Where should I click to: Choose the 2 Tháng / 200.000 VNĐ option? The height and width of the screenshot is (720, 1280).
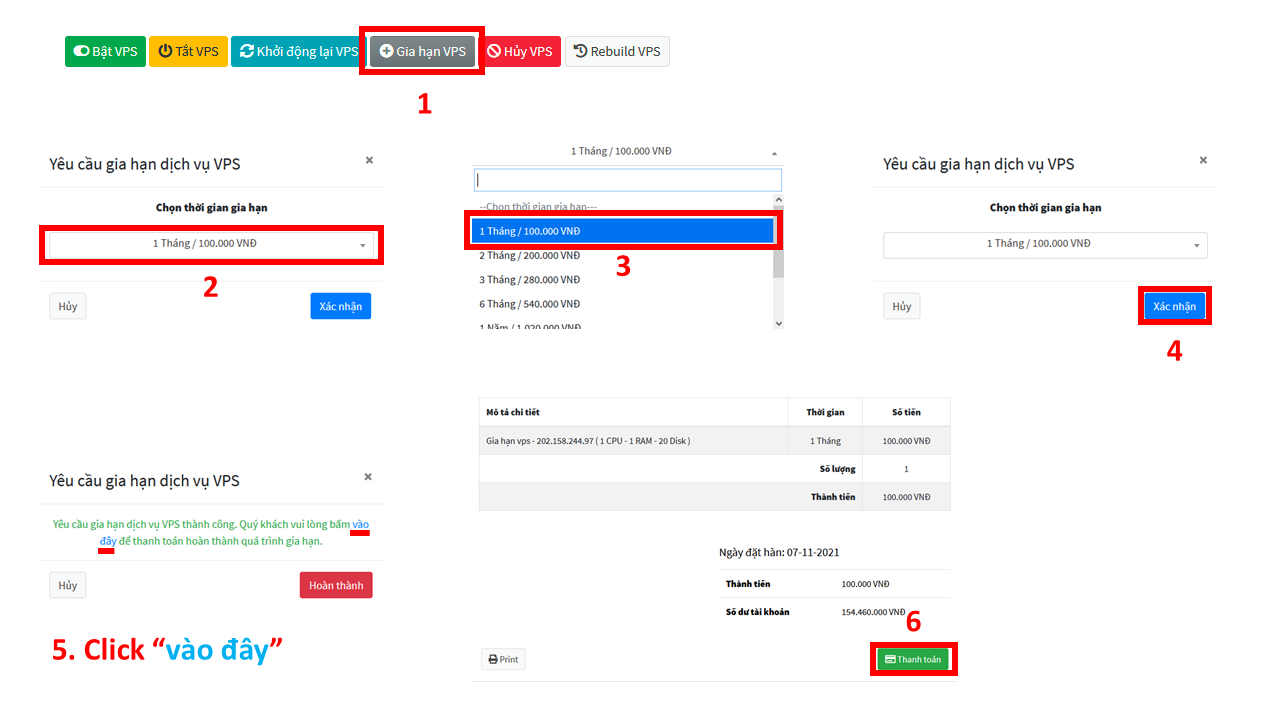pos(530,256)
